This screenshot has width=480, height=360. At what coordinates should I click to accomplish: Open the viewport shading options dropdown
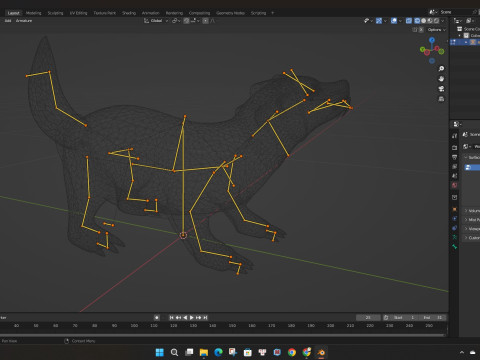[443, 21]
